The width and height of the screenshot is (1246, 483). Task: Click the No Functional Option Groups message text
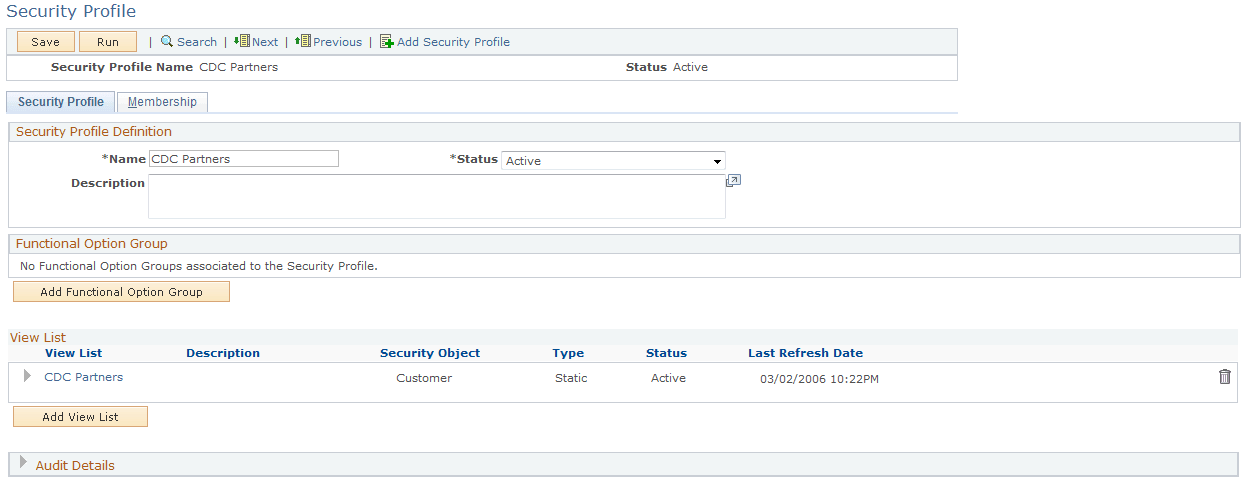(199, 266)
